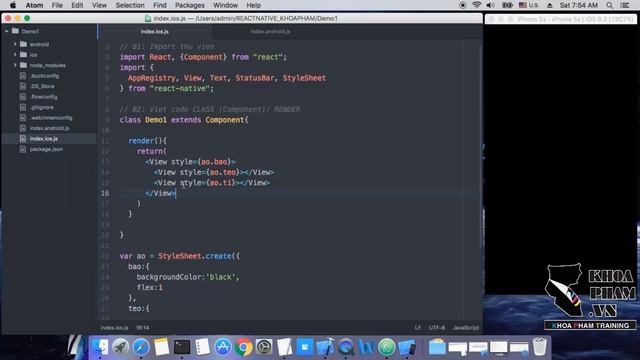Click the editor's vertical scrollbar
Screen dimensions: 640x360
click(x=480, y=147)
